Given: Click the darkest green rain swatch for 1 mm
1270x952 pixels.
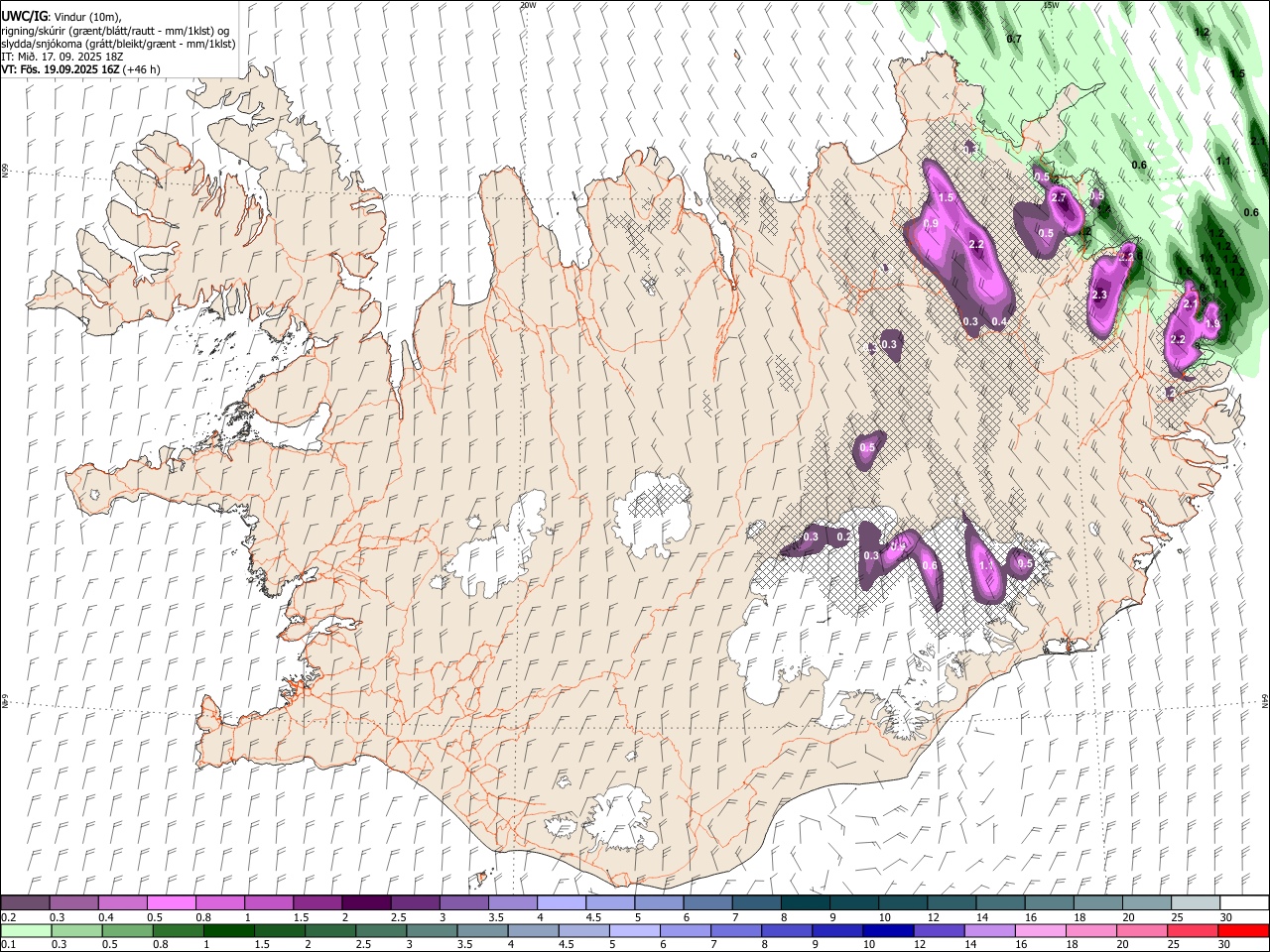Looking at the screenshot, I should tap(229, 931).
